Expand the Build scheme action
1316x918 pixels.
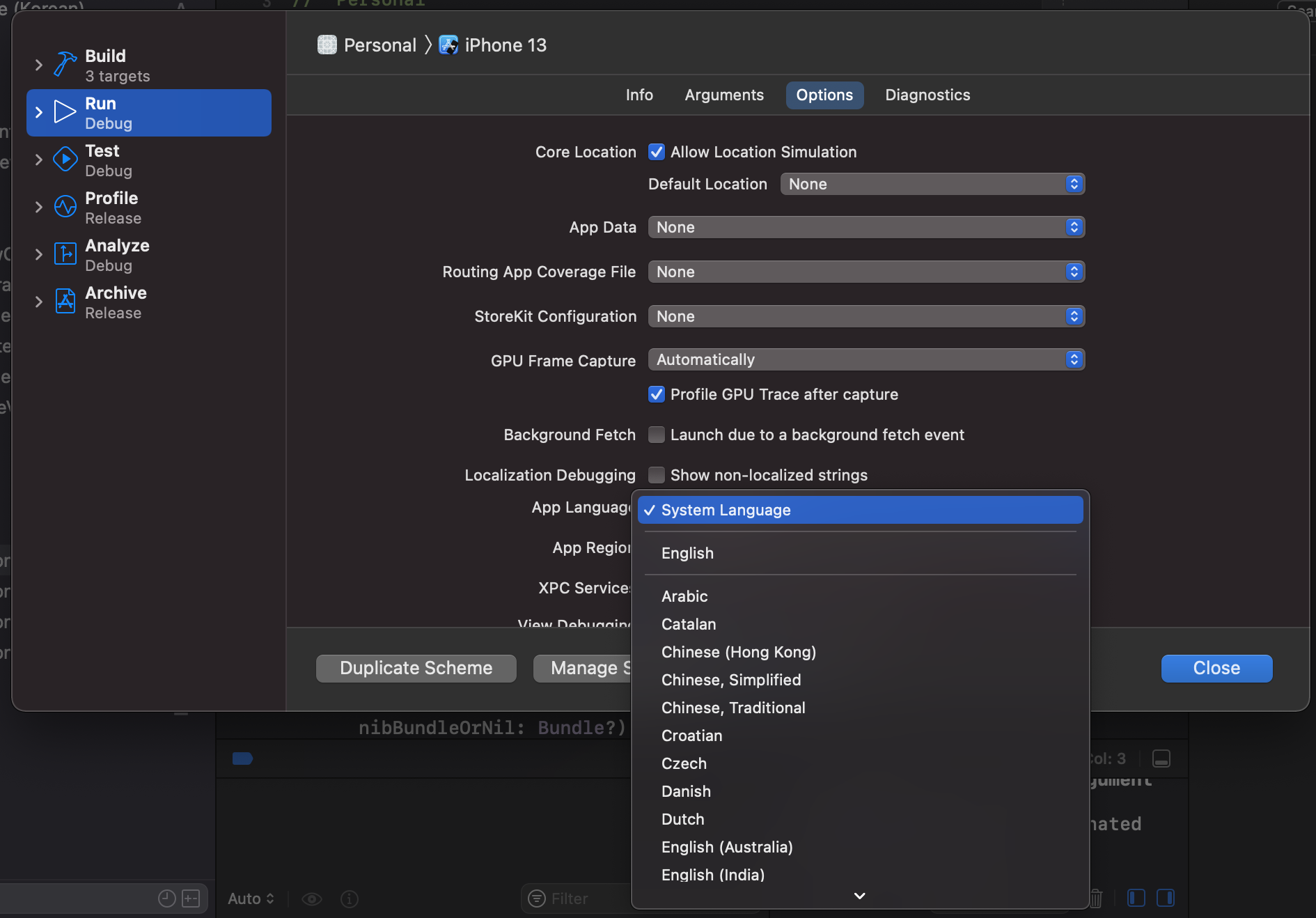click(x=39, y=65)
